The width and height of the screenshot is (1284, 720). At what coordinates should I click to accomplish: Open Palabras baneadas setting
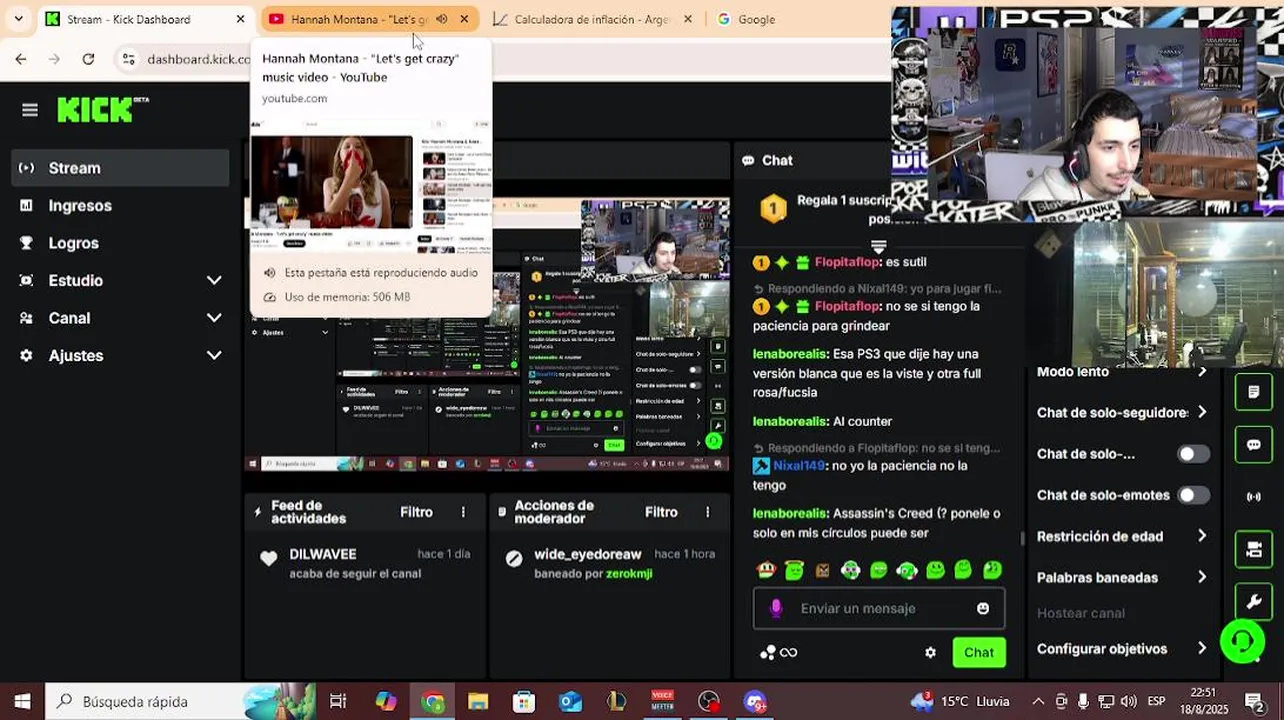(x=1122, y=577)
